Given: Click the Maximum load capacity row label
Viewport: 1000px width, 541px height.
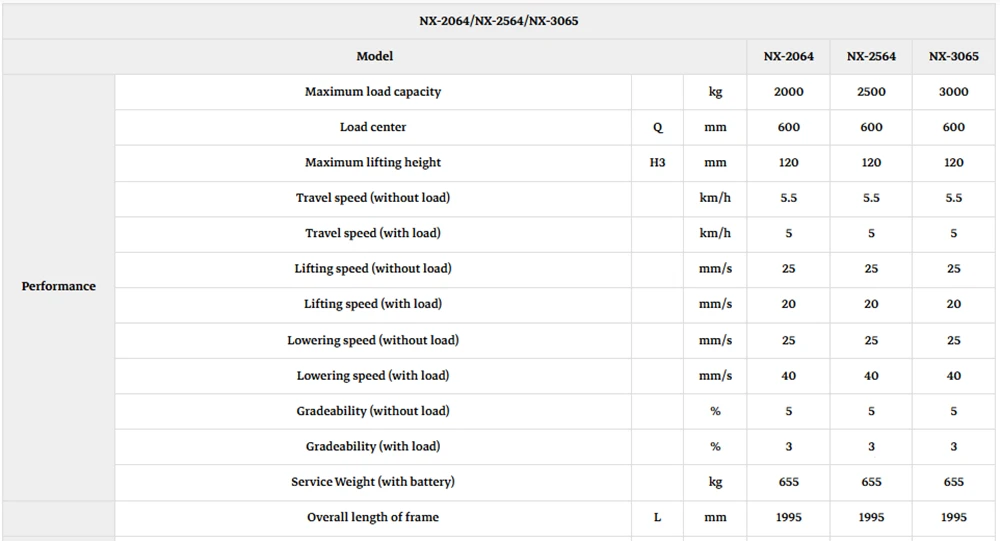Looking at the screenshot, I should [373, 92].
